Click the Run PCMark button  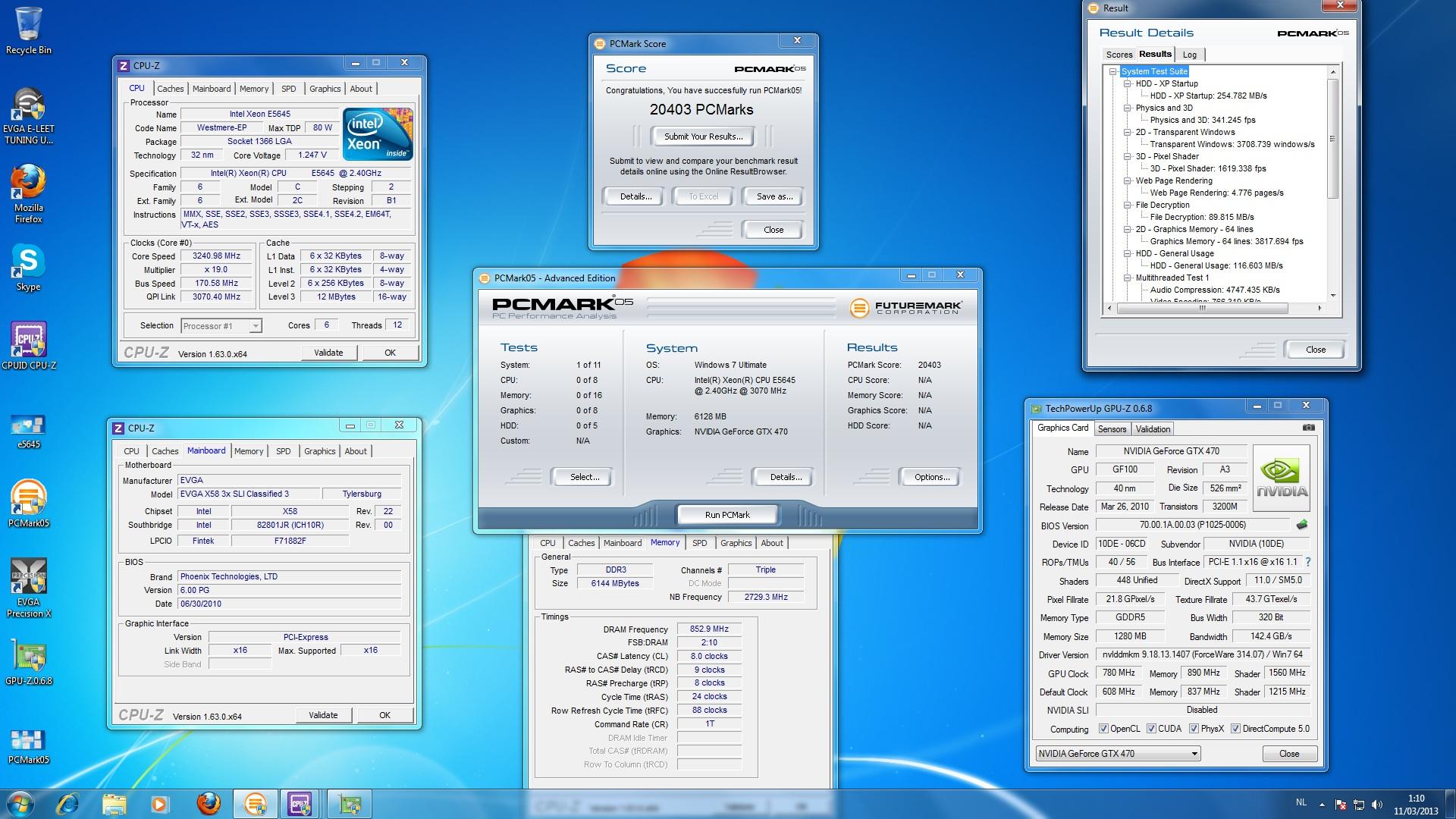coord(727,515)
